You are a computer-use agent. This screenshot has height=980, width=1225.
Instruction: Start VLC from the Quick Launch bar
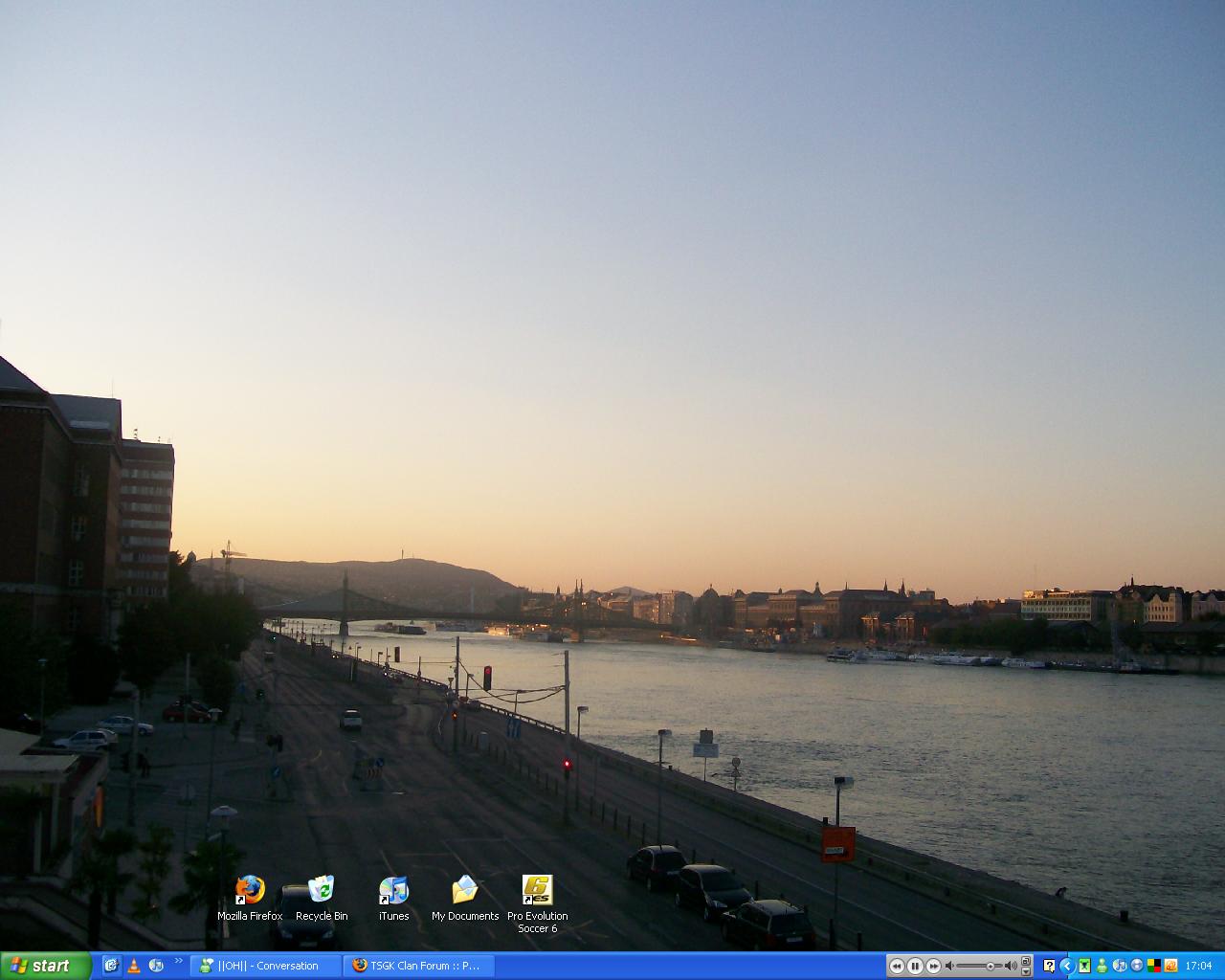[134, 967]
